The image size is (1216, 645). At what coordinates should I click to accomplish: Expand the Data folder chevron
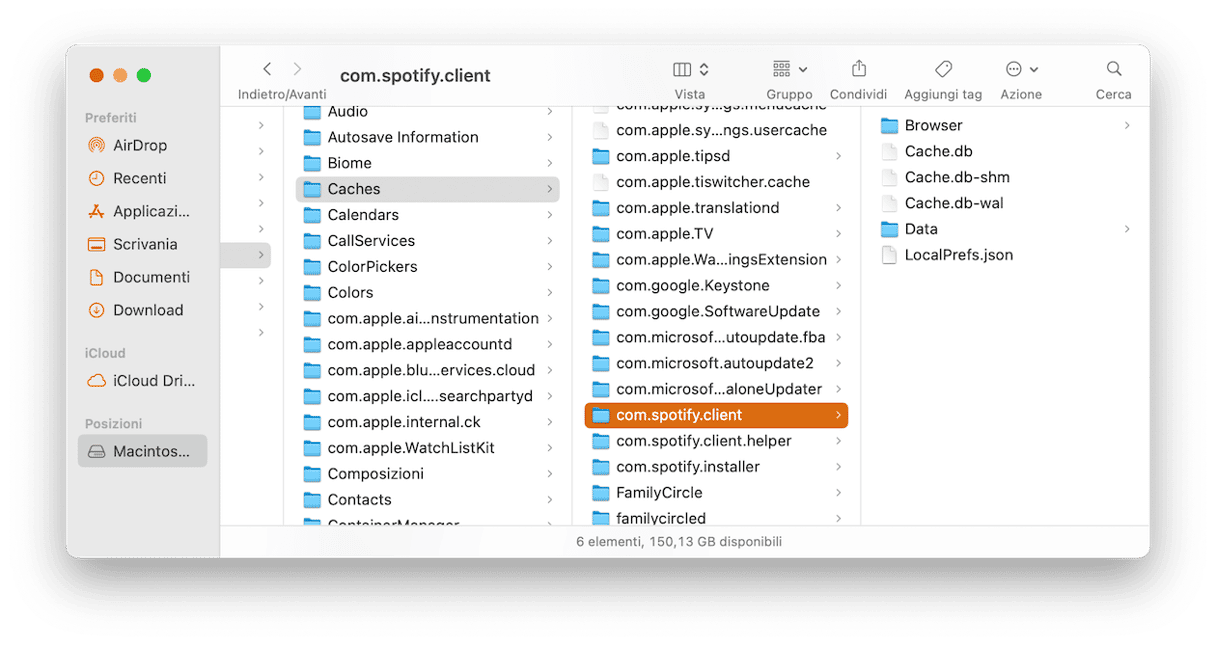coord(1127,229)
